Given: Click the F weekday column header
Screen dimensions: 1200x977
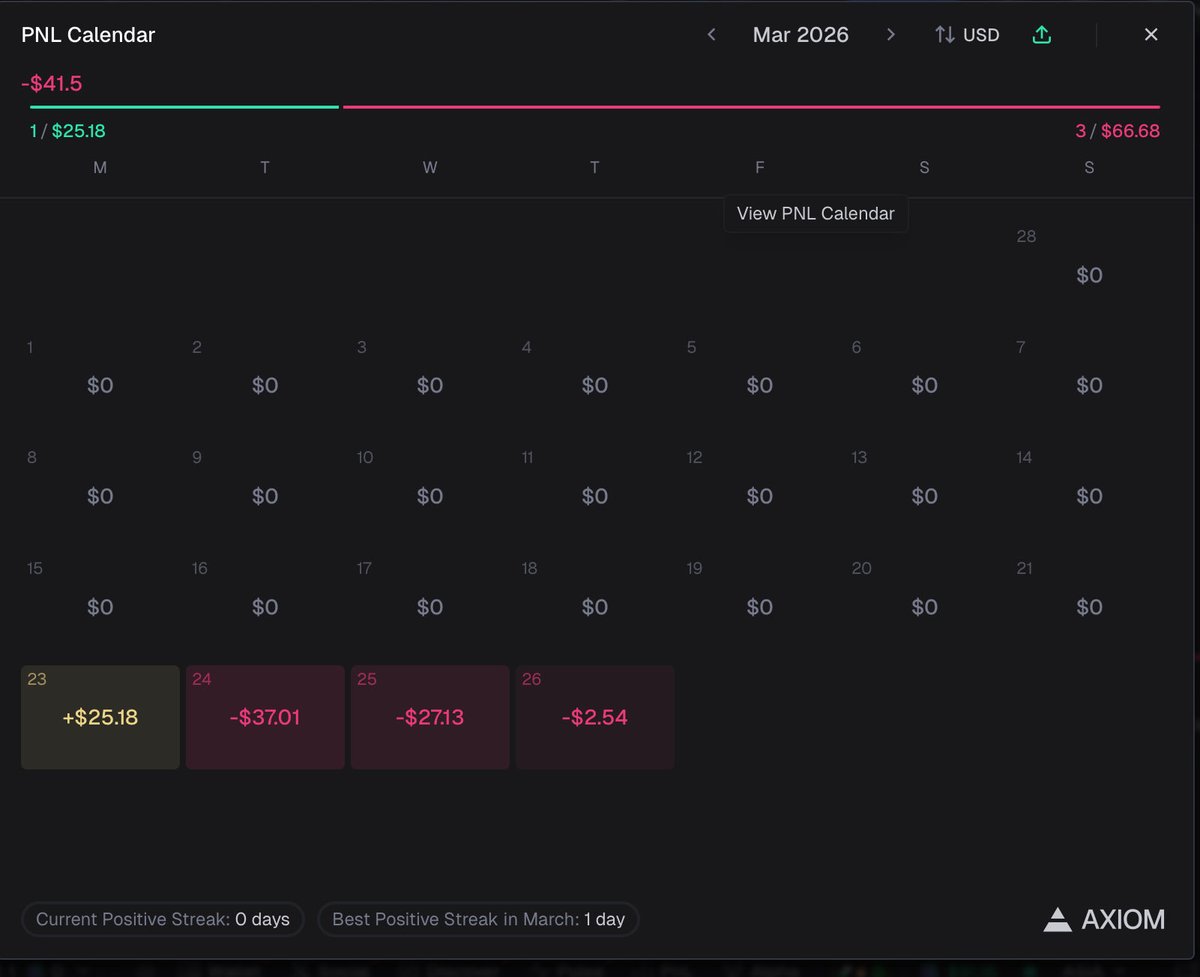Looking at the screenshot, I should click(x=760, y=168).
